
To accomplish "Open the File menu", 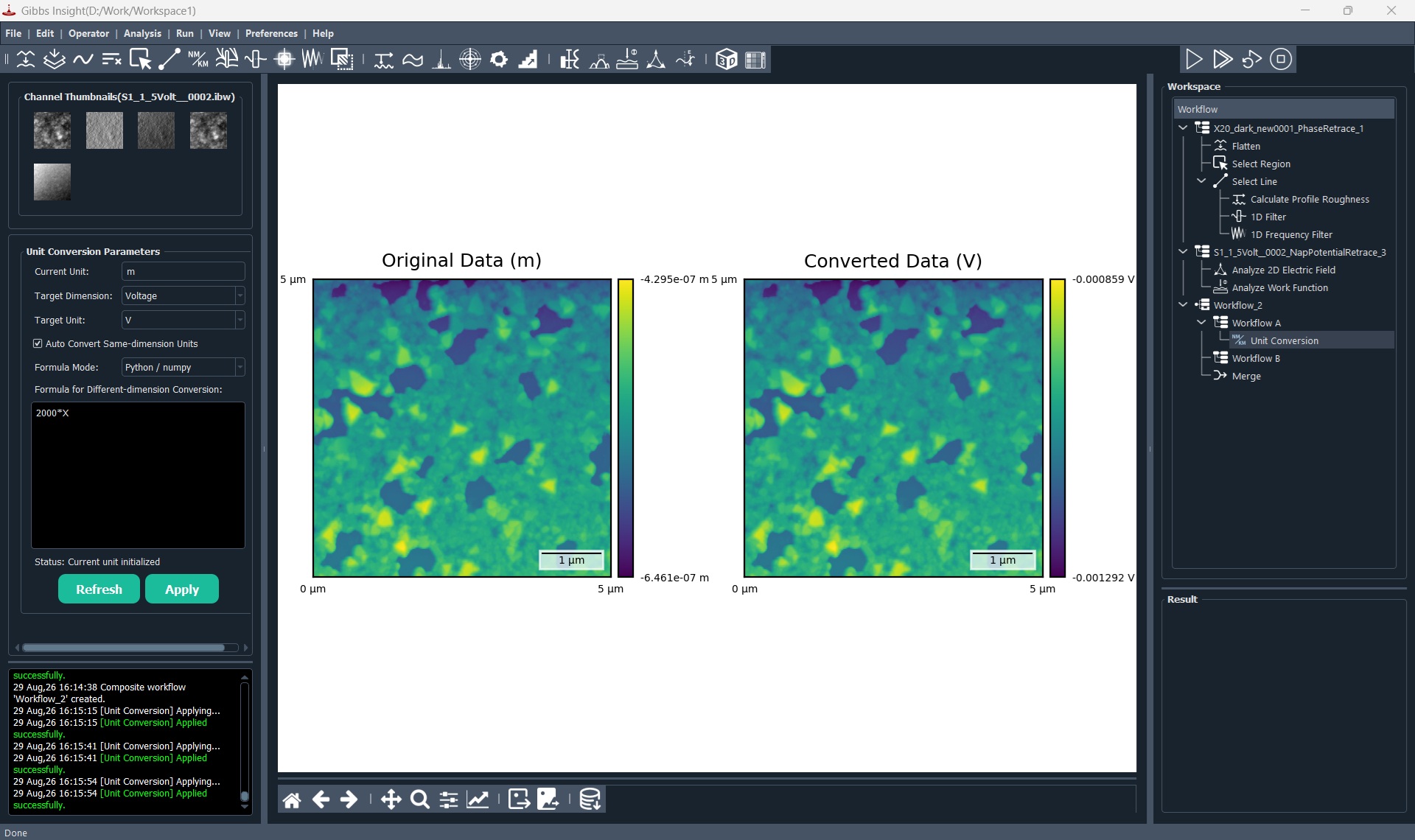I will pyautogui.click(x=13, y=33).
